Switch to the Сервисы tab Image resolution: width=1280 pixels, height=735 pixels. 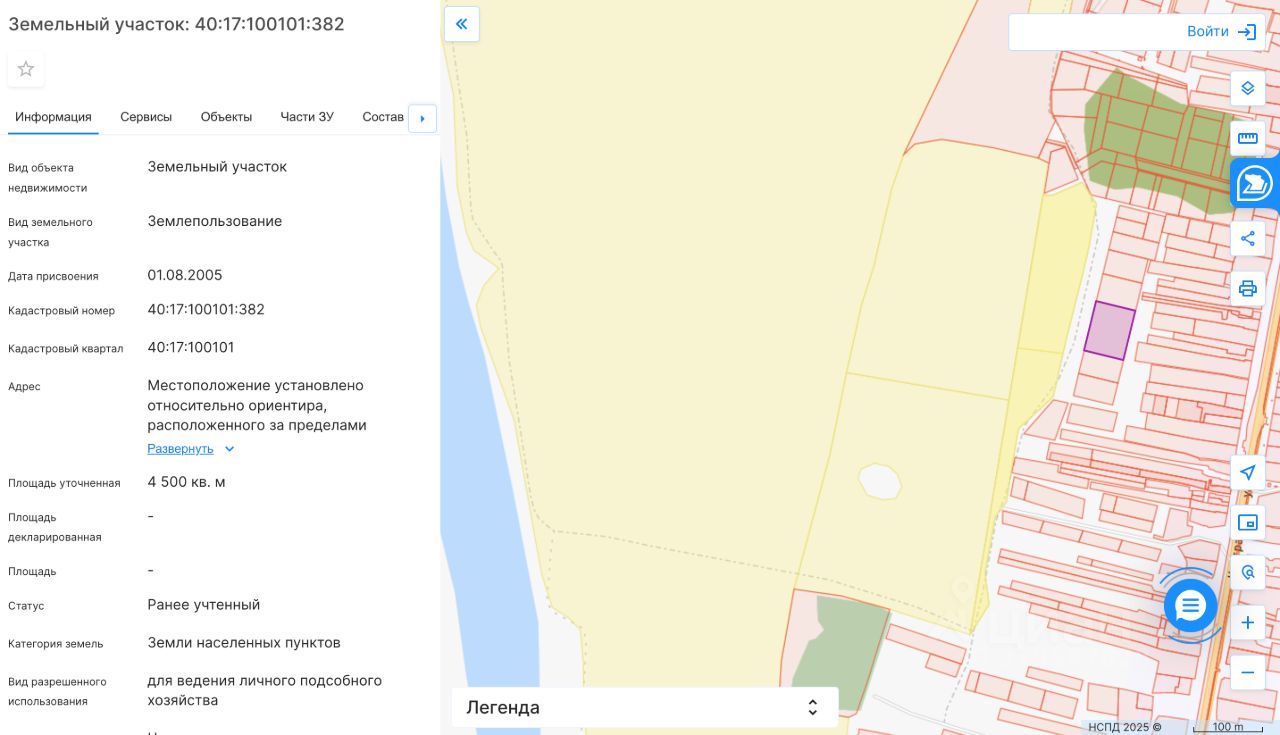146,117
